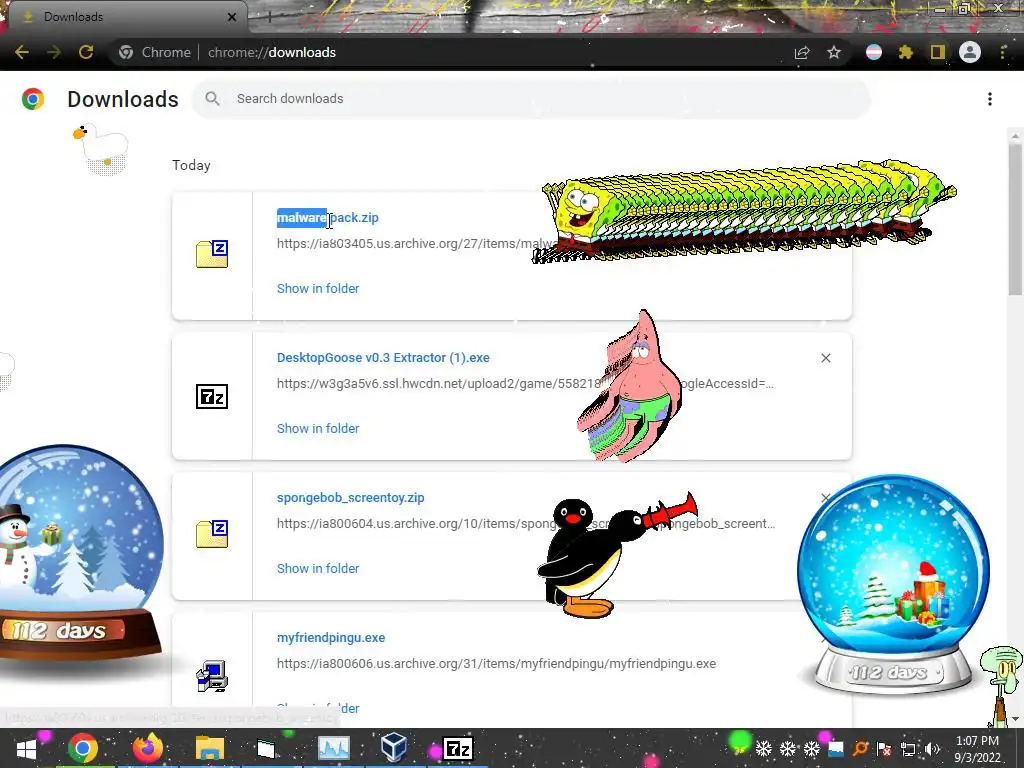Open the malwarepack.zip download link

[x=328, y=217]
